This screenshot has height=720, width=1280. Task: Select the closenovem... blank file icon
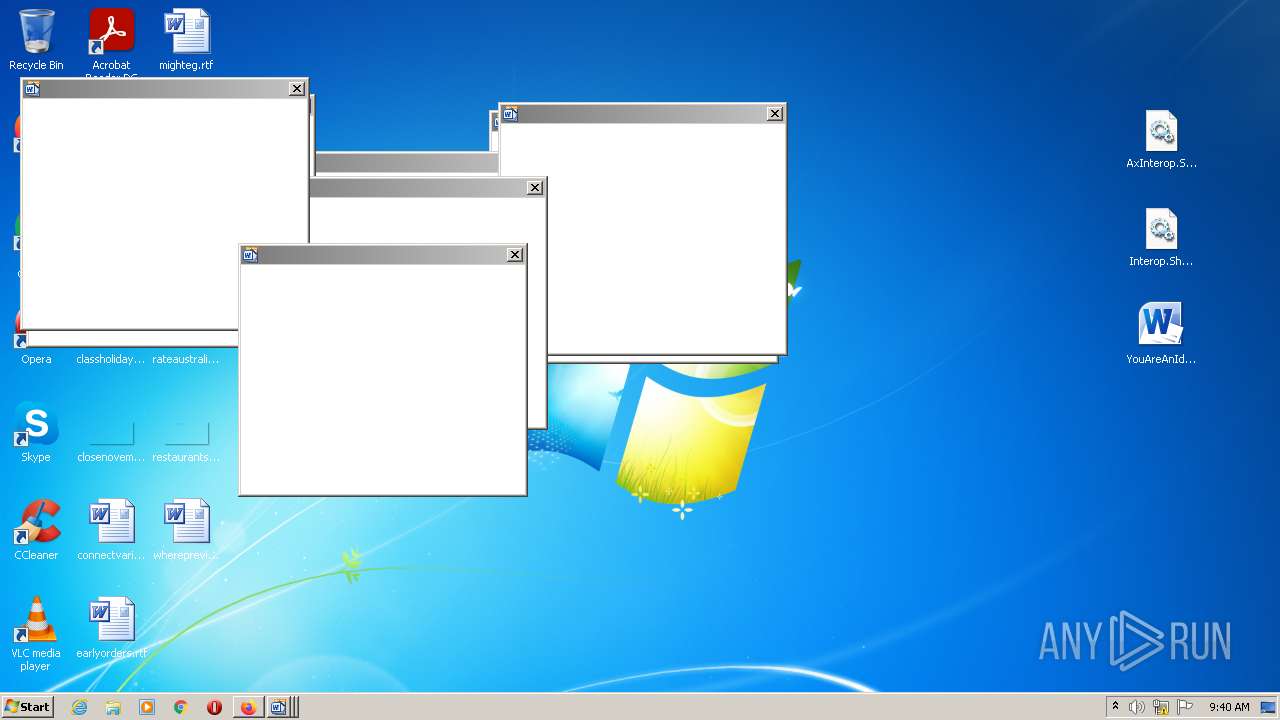[111, 440]
